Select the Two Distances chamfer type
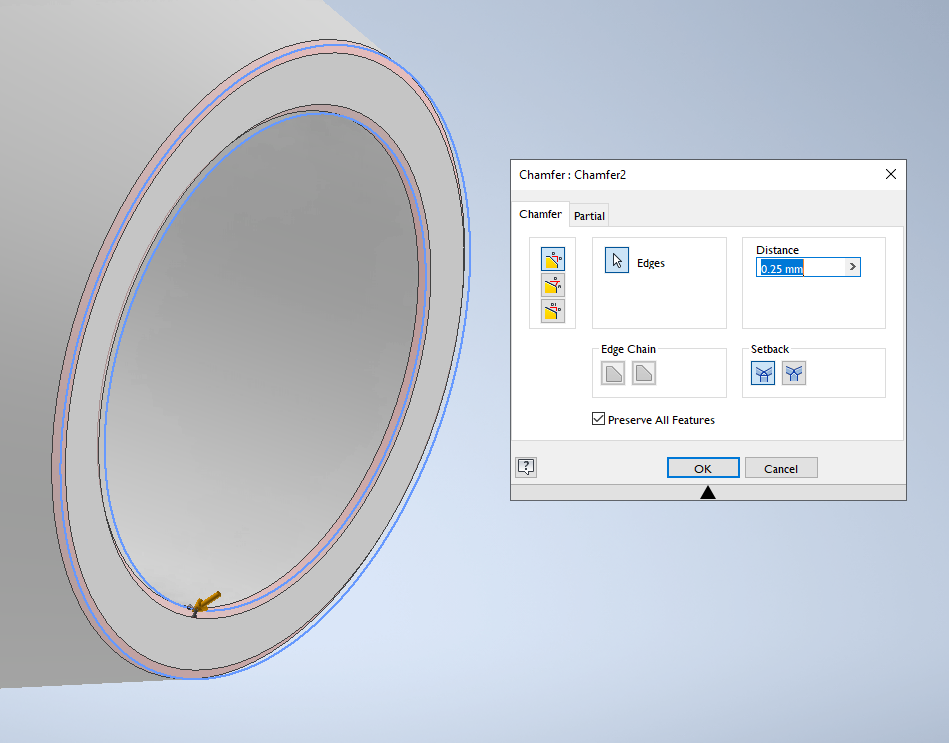 [552, 311]
